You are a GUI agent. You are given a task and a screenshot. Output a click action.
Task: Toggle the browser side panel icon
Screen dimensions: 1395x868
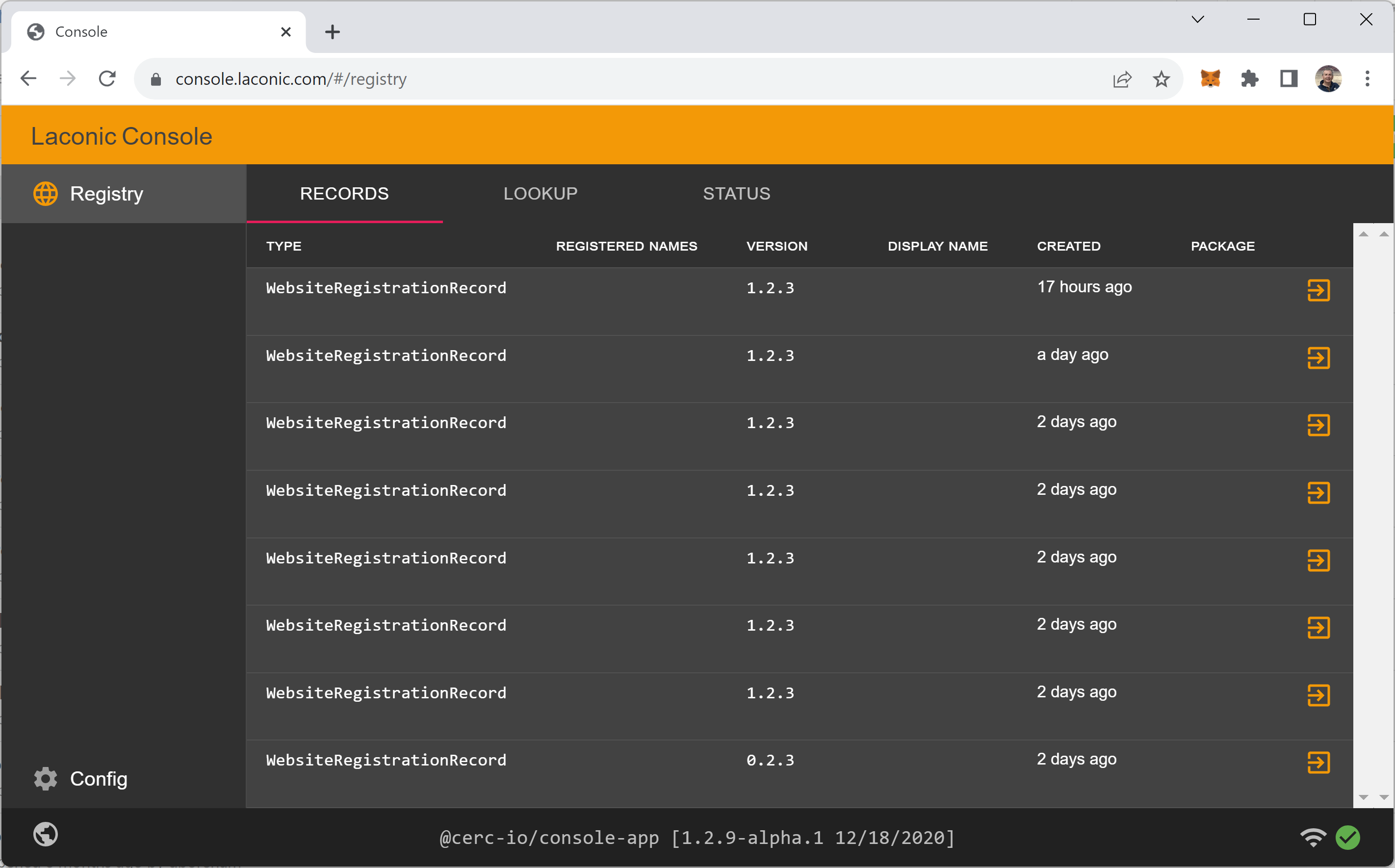(1289, 78)
